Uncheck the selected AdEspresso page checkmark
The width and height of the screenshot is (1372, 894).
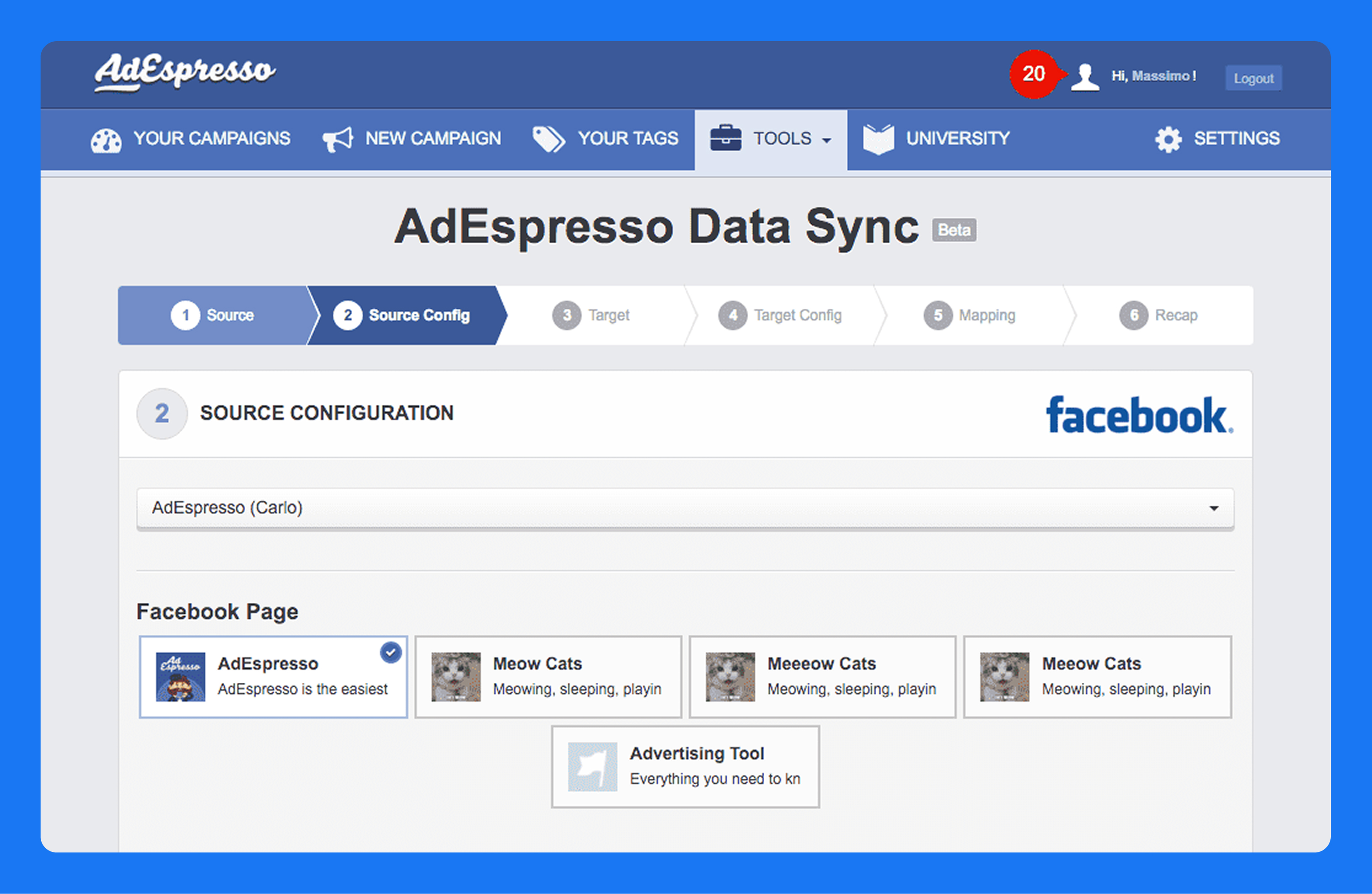pos(391,653)
